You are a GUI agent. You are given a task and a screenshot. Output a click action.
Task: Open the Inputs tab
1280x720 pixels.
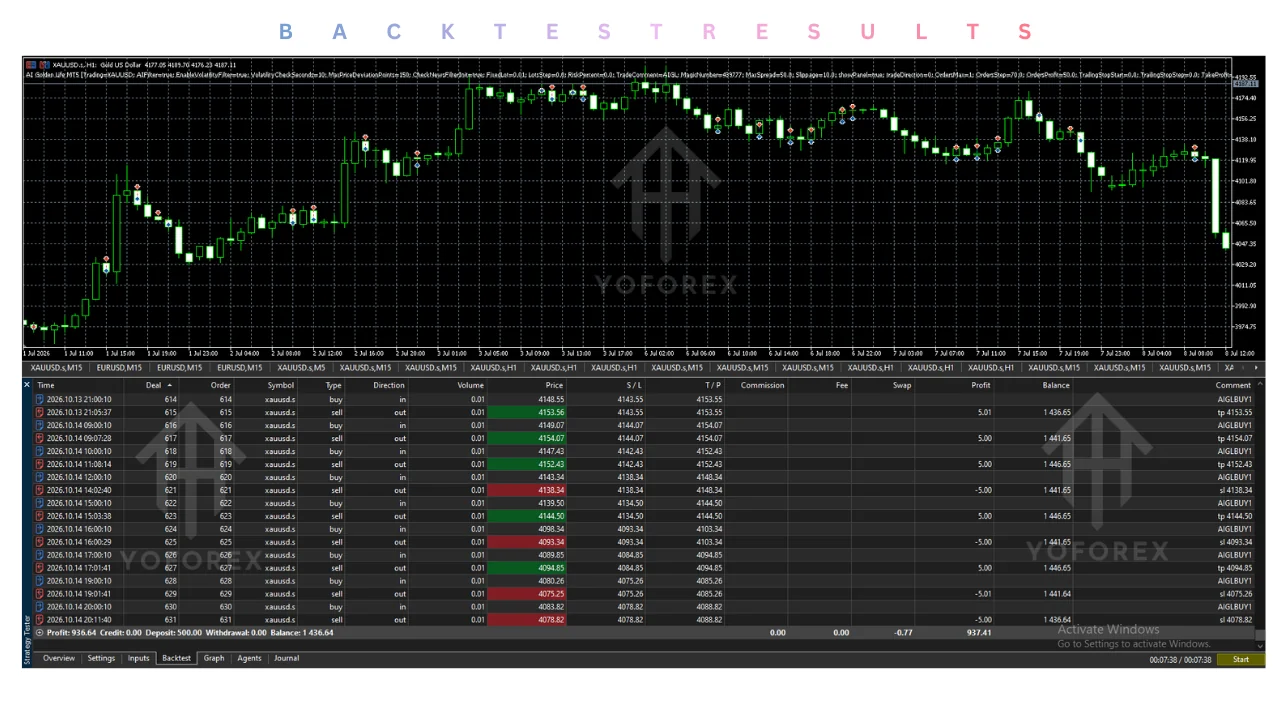pos(139,658)
